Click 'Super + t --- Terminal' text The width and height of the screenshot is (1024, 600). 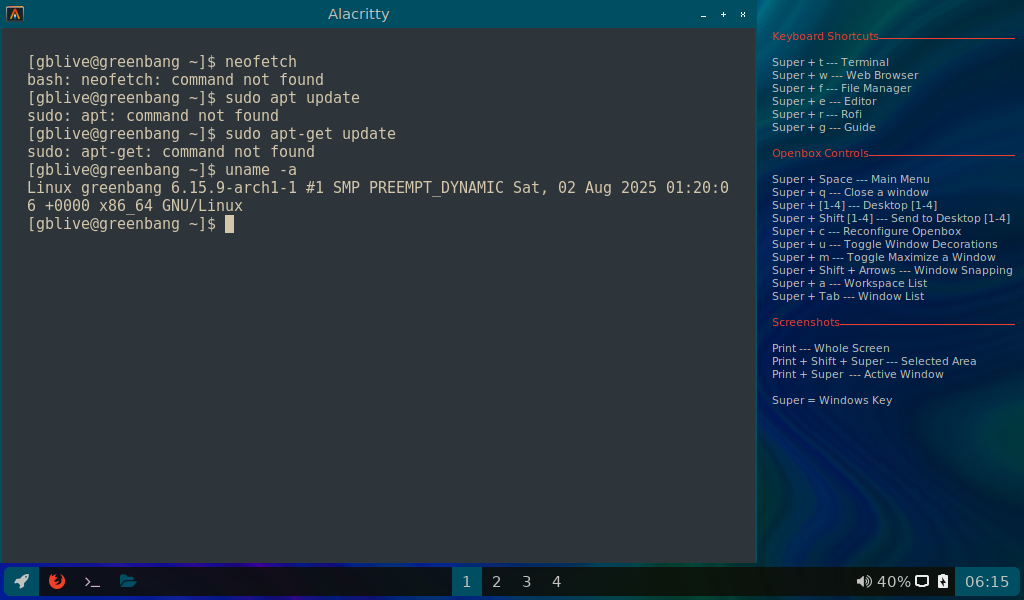(830, 63)
